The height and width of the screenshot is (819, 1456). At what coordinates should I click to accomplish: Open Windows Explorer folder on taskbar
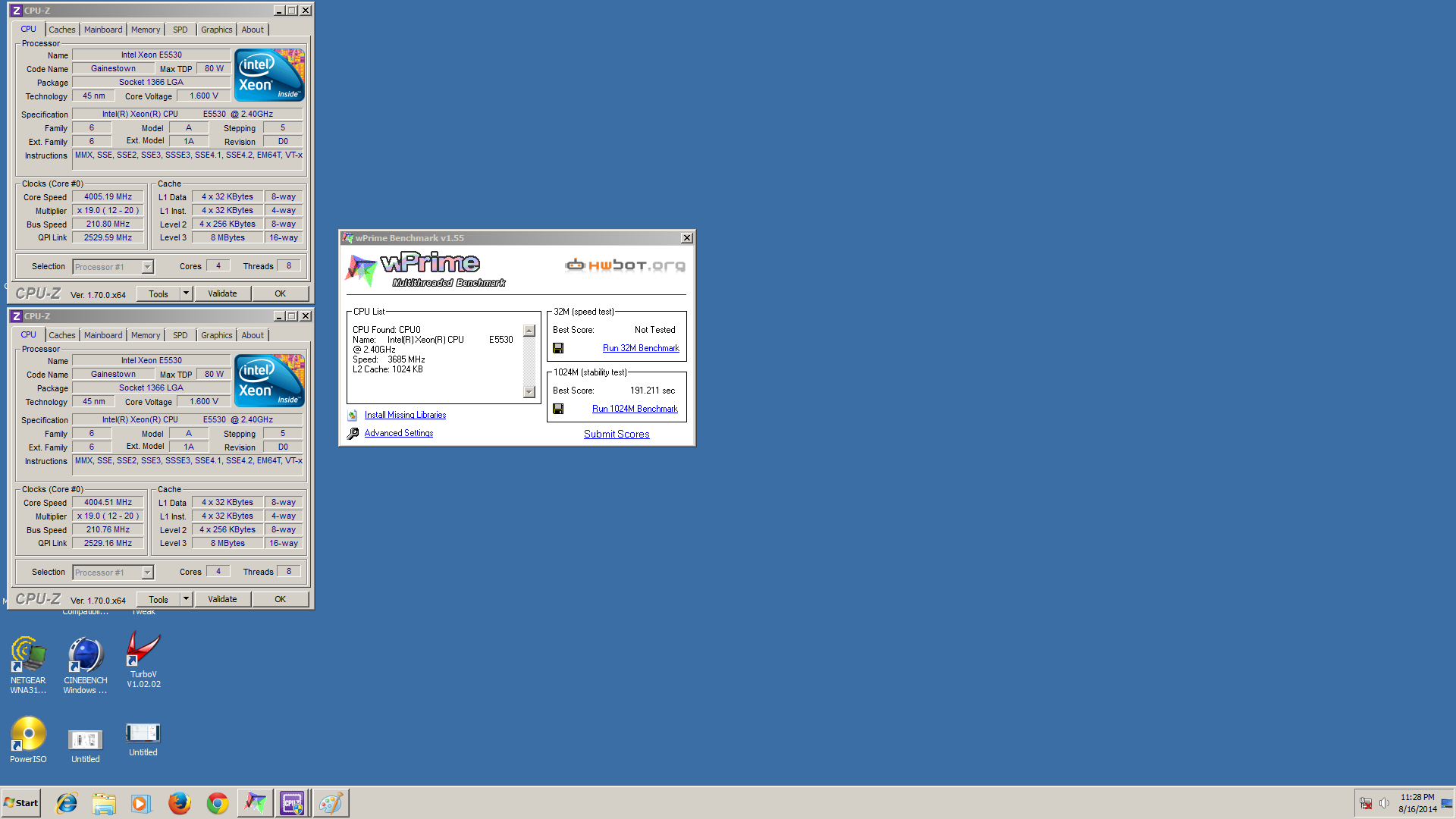click(x=104, y=803)
